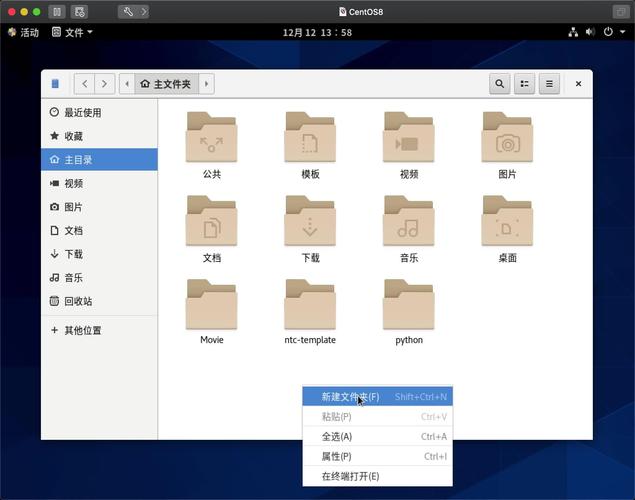The width and height of the screenshot is (635, 500).
Task: Open the 文档 folder icon in main pane
Action: [x=211, y=221]
